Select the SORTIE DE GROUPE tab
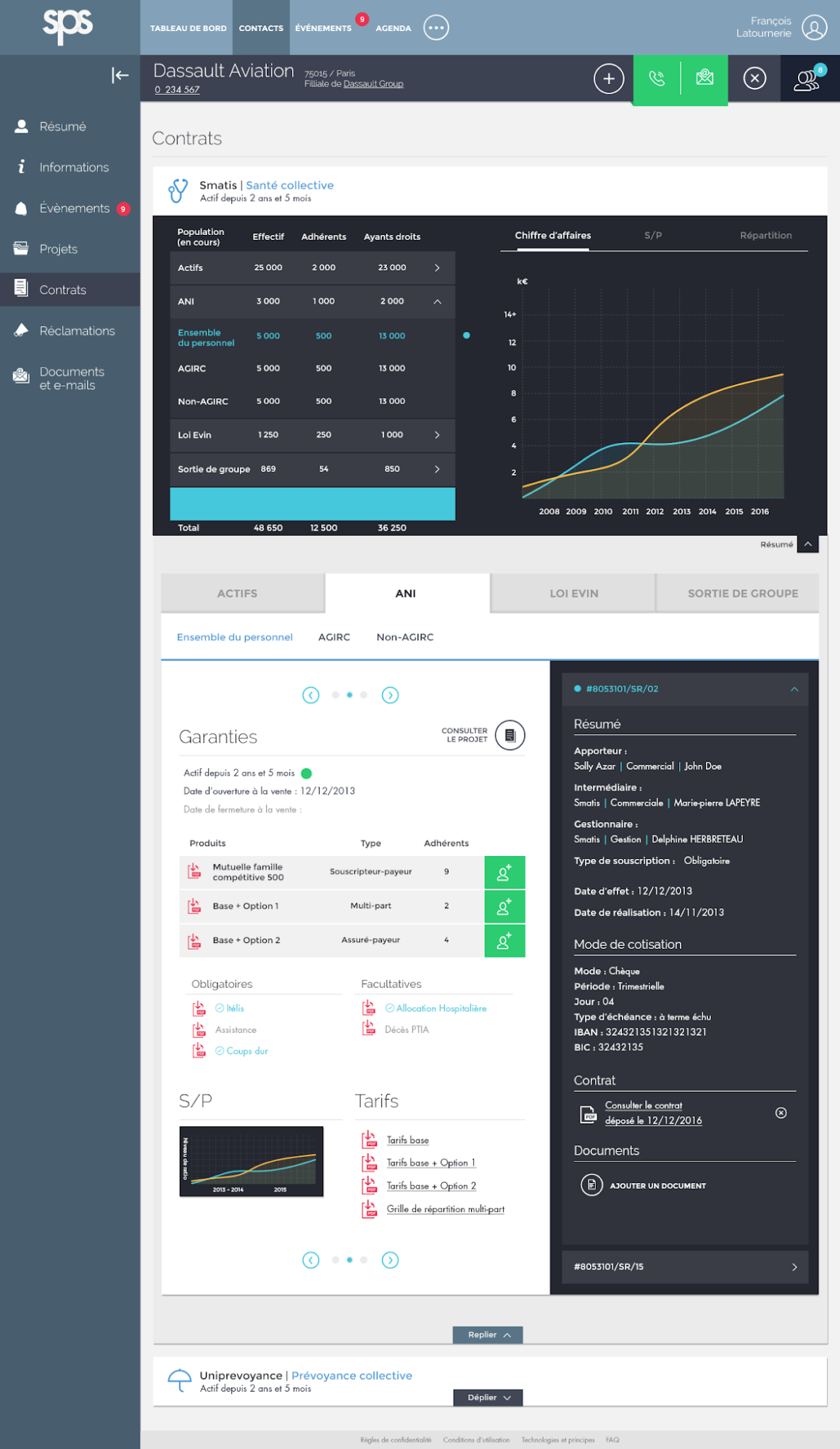Screen dimensions: 840x1449 coord(738,593)
